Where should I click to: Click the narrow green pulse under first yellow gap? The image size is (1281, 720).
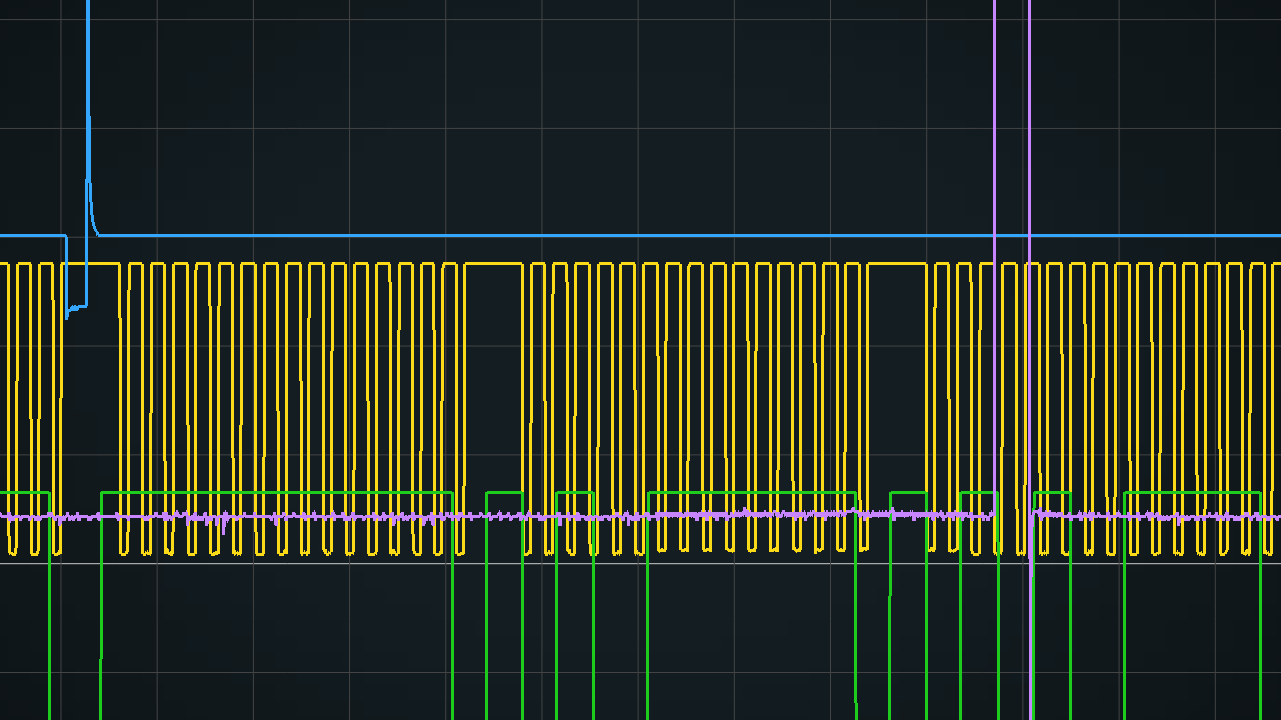click(505, 492)
